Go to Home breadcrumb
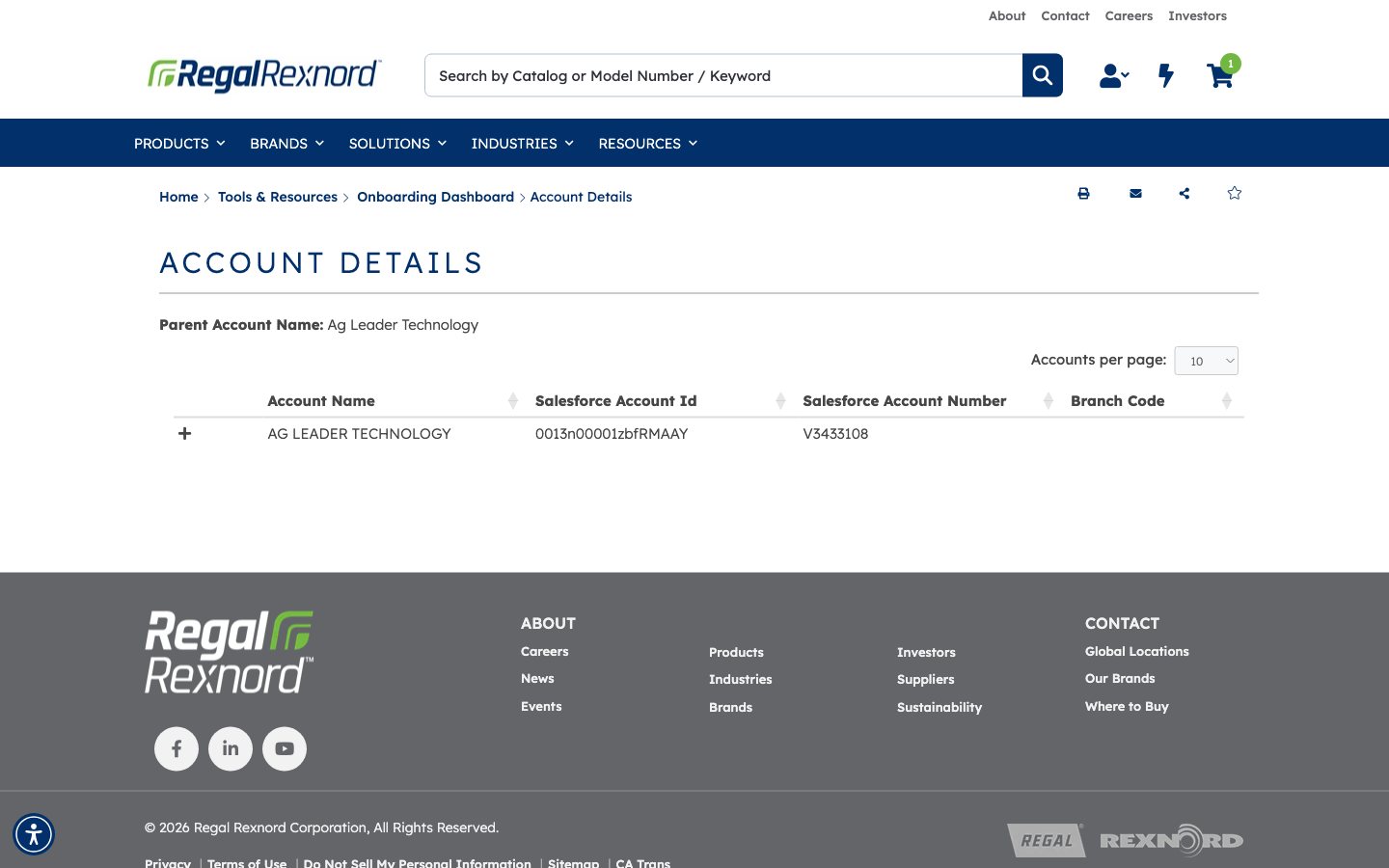Screen dimensions: 1389x868 tap(178, 197)
